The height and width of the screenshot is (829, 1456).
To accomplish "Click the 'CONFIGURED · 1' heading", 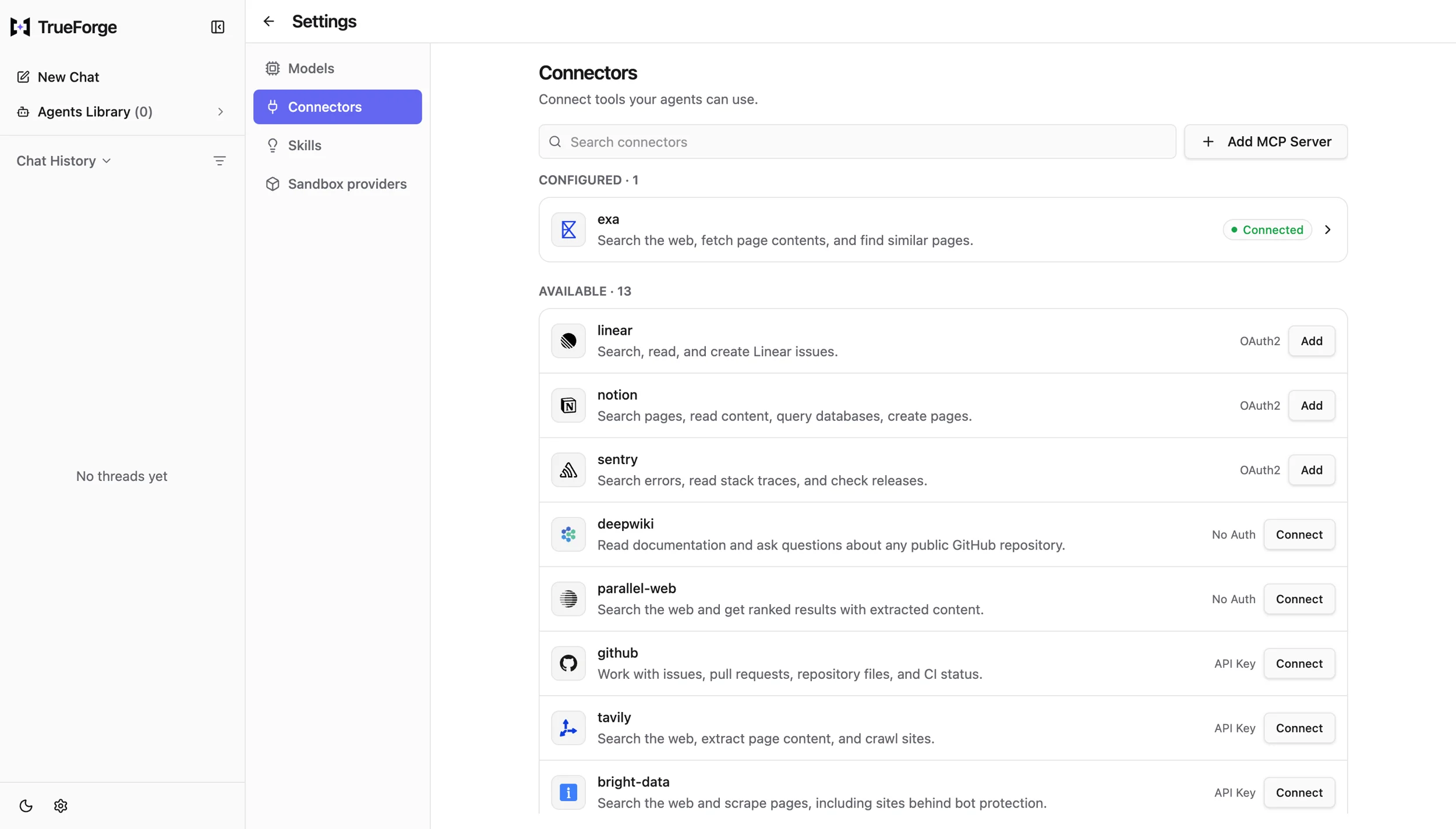I will 588,180.
